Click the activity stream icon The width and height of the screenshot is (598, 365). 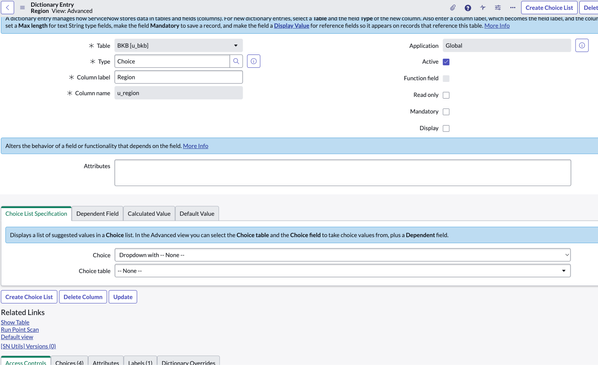pos(483,8)
